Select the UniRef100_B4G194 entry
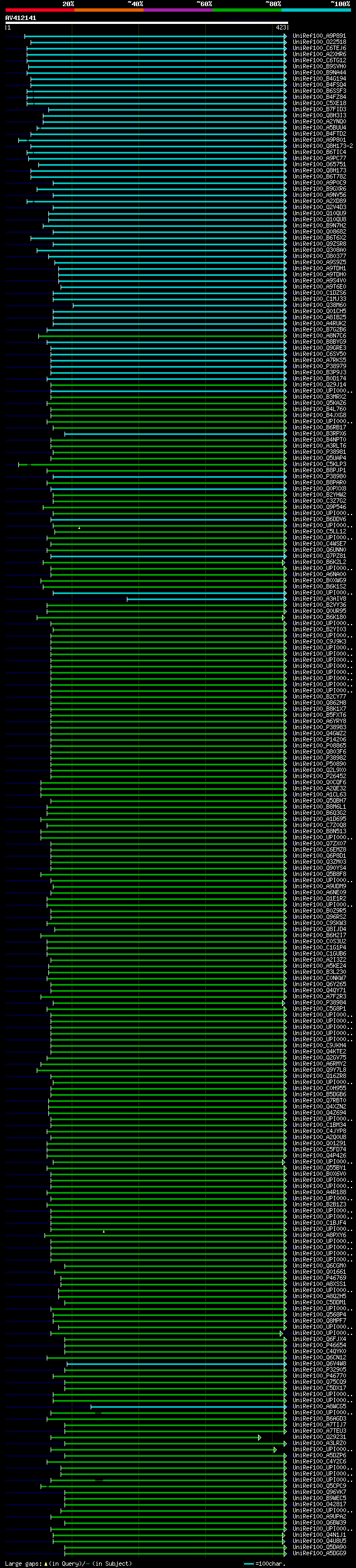Viewport: 356px width, 1568px height. [319, 78]
